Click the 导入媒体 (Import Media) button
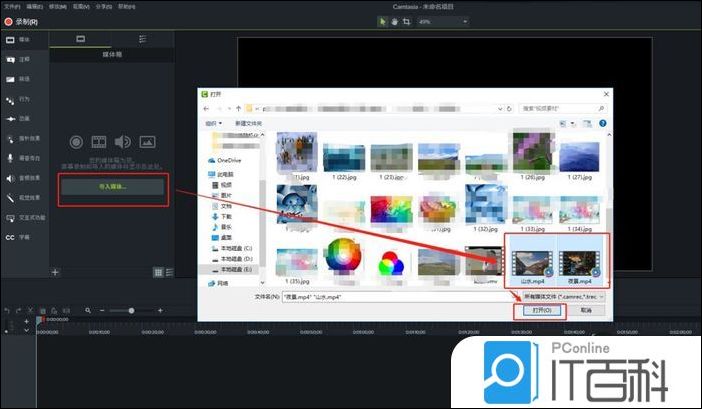The height and width of the screenshot is (409, 702). click(111, 186)
